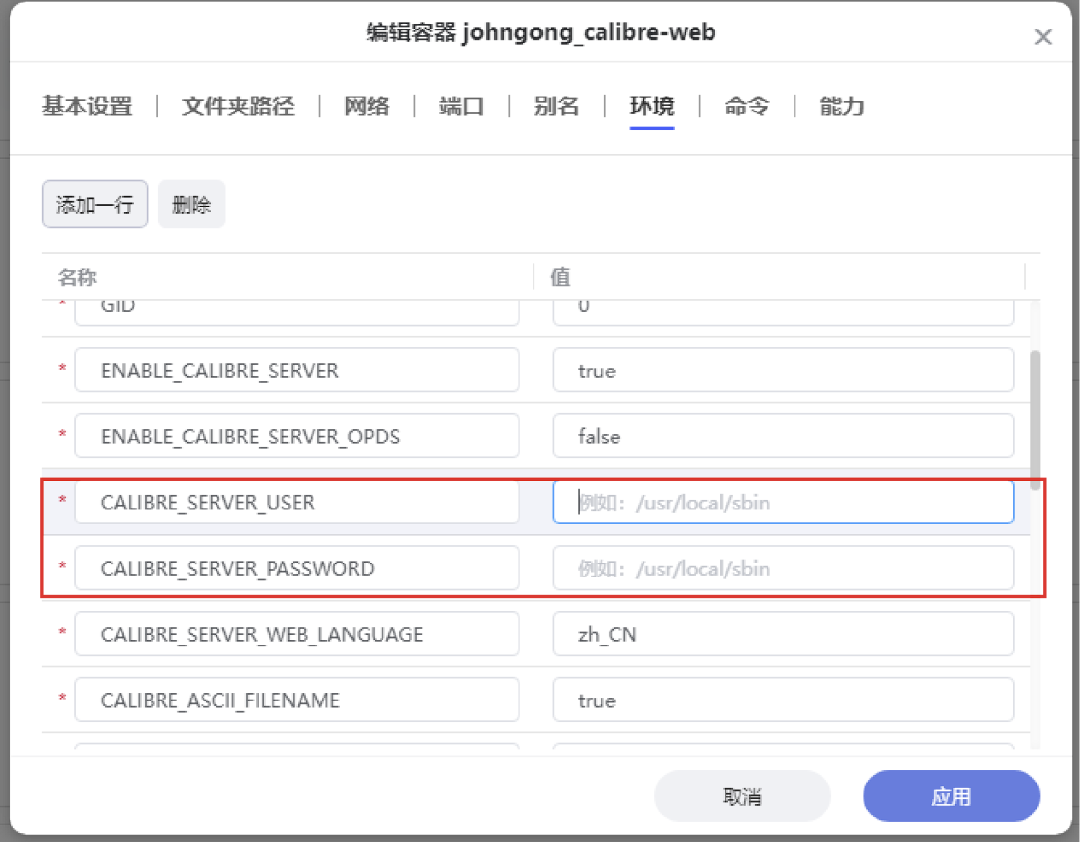Close the container edit dialog with X
The image size is (1080, 842).
(1043, 37)
